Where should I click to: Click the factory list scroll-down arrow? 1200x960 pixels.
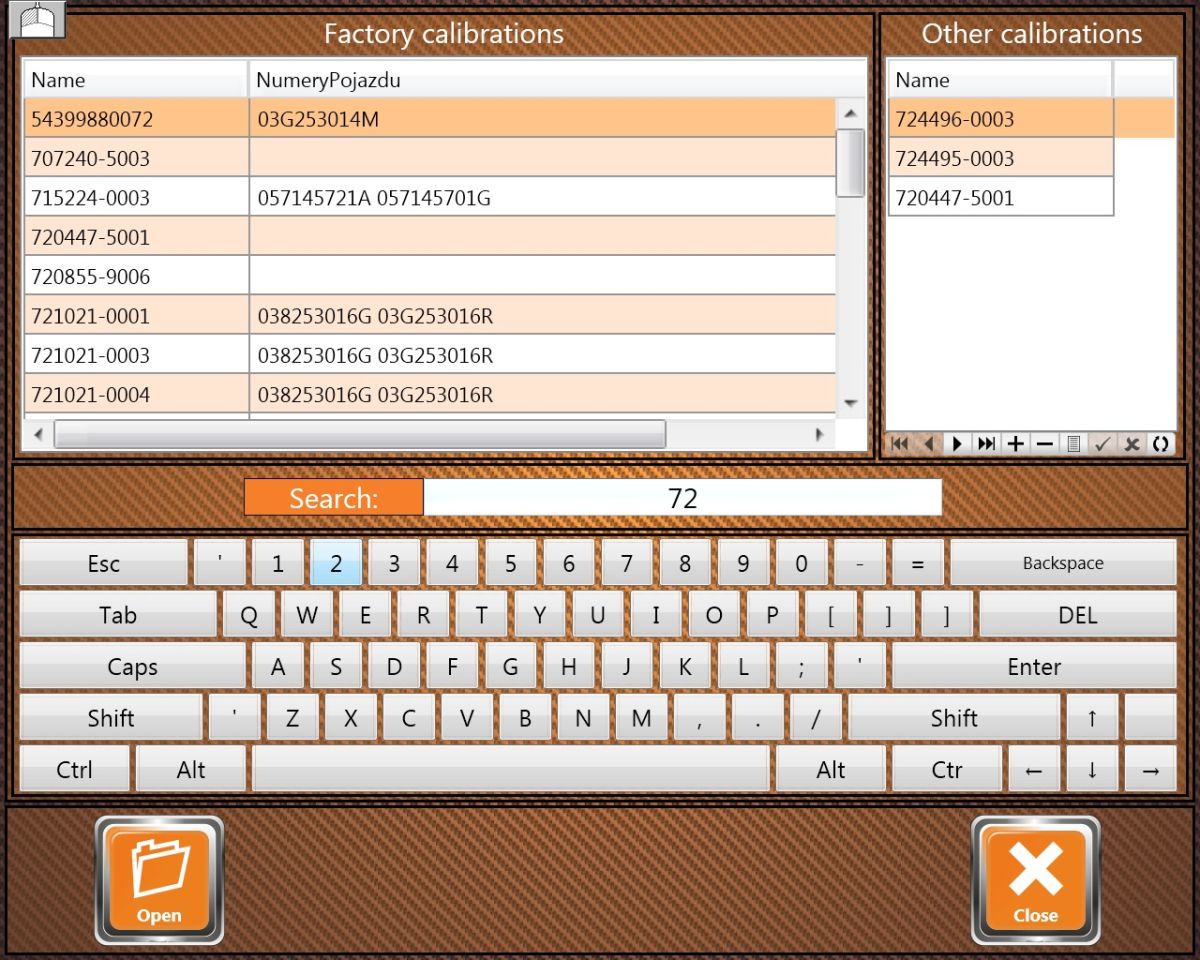click(x=850, y=402)
